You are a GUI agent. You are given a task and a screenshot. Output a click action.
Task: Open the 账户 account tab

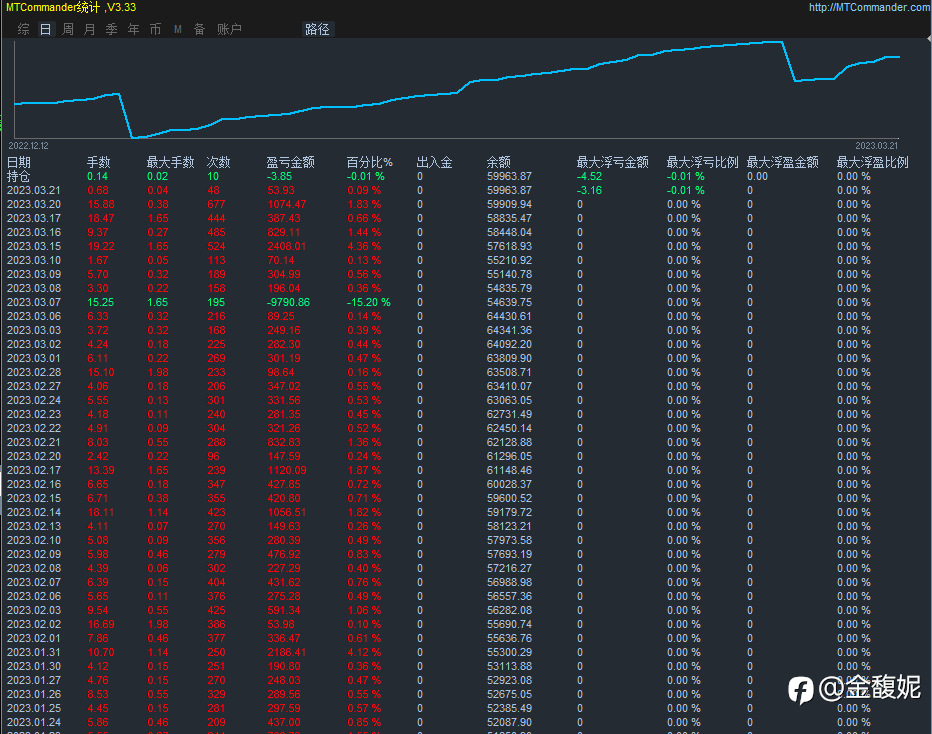pos(229,29)
